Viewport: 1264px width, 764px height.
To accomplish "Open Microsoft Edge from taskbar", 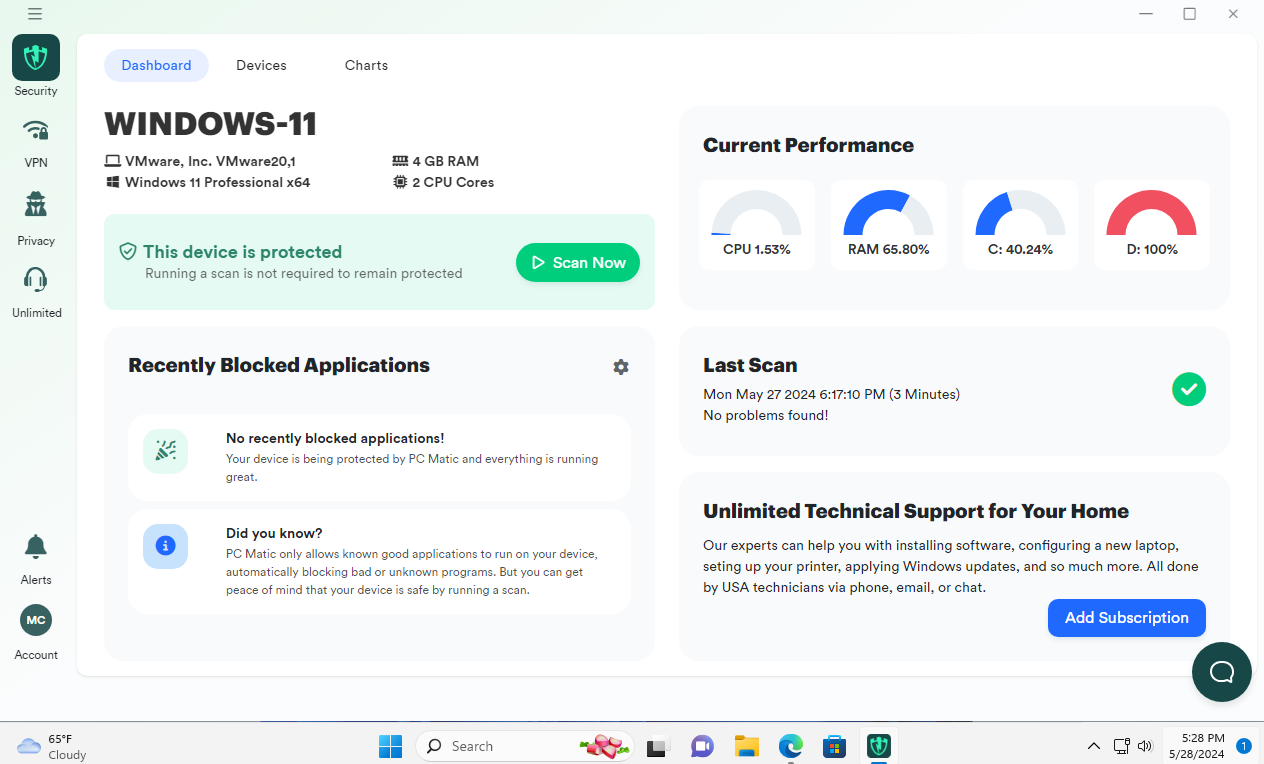I will pos(791,746).
